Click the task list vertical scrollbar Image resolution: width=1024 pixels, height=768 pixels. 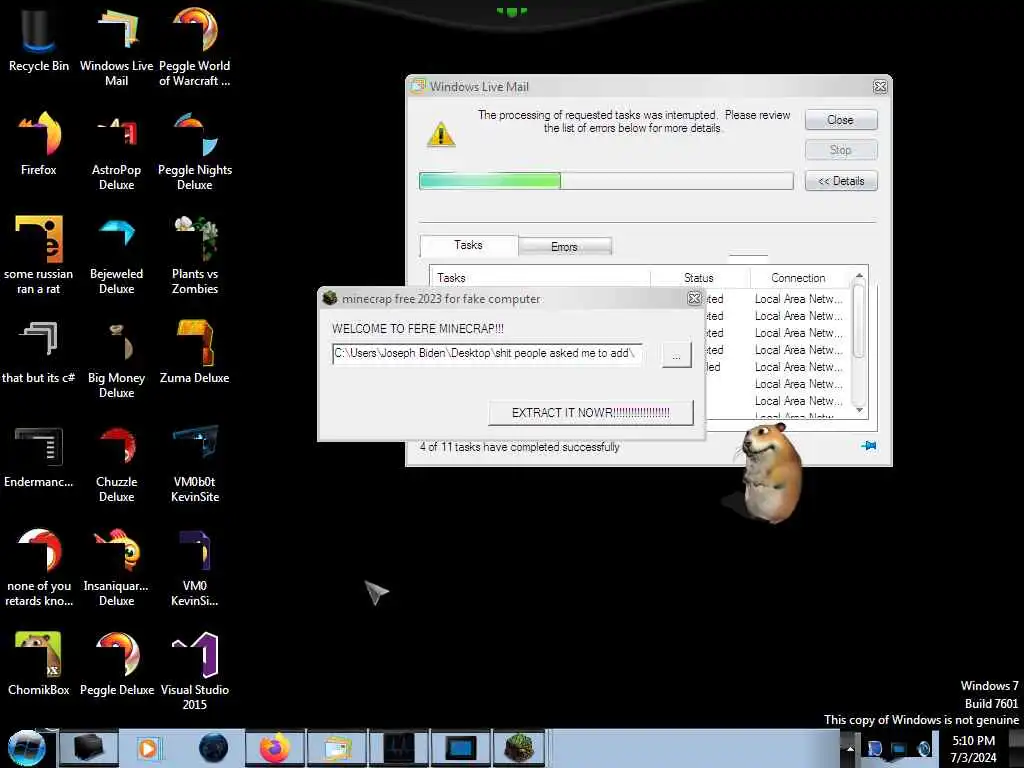click(859, 345)
